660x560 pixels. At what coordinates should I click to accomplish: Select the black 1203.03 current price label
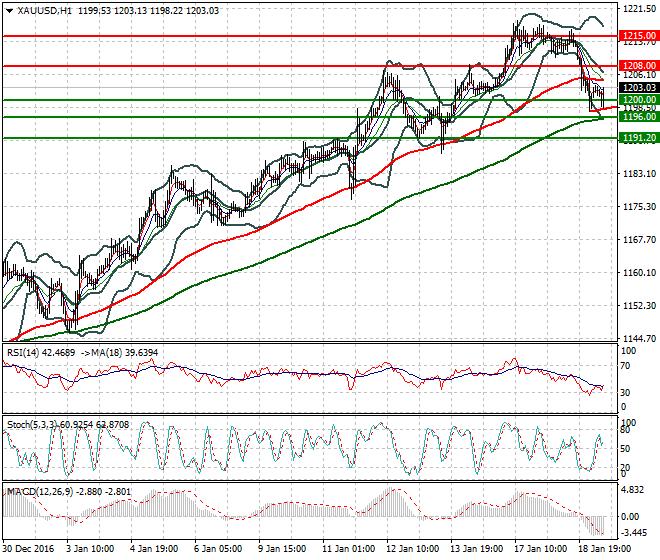(639, 88)
